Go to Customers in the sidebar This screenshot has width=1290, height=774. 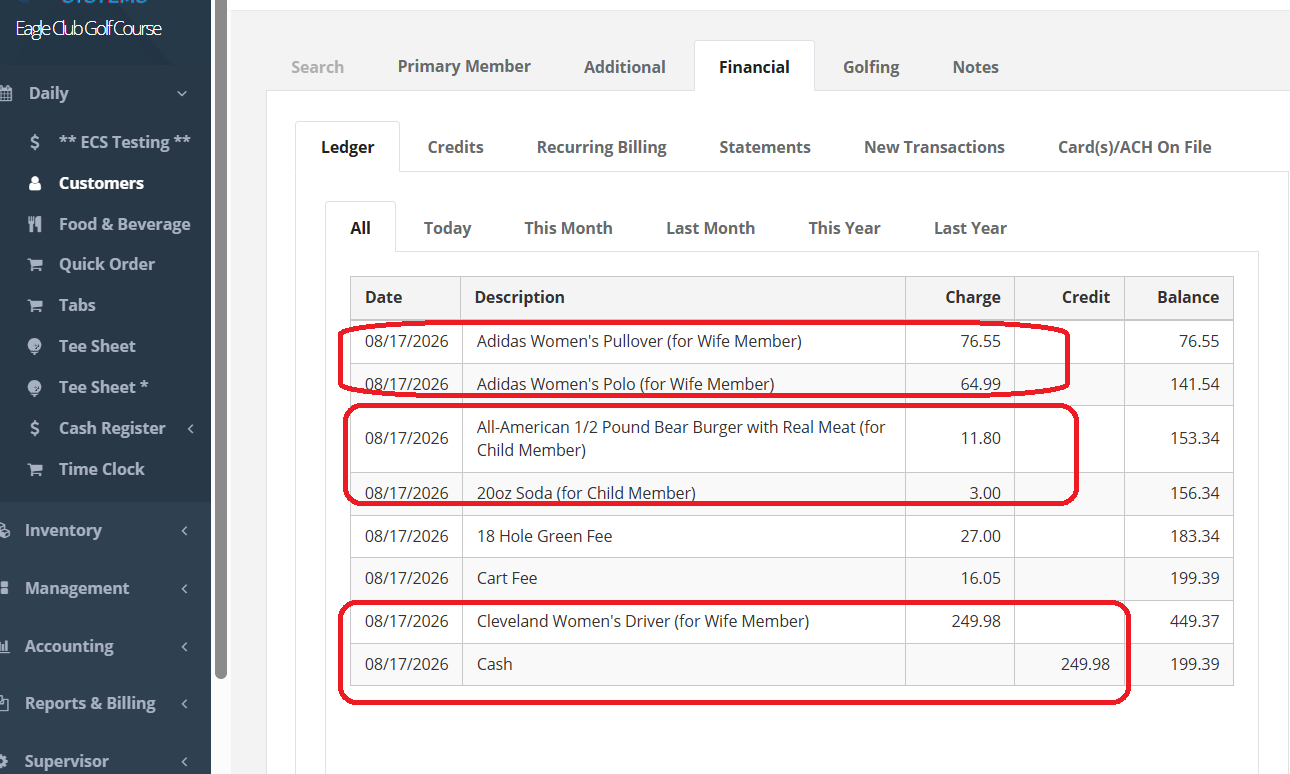coord(101,183)
